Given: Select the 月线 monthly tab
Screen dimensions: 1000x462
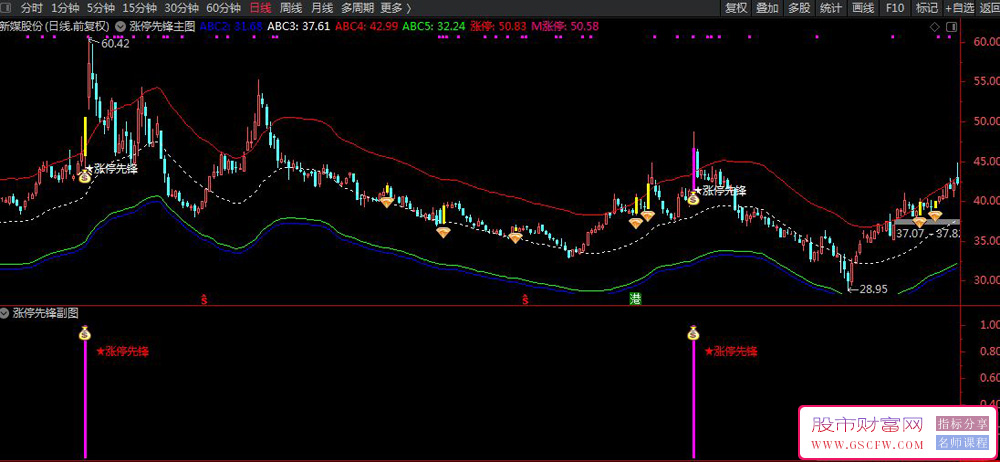Looking at the screenshot, I should click(x=321, y=8).
